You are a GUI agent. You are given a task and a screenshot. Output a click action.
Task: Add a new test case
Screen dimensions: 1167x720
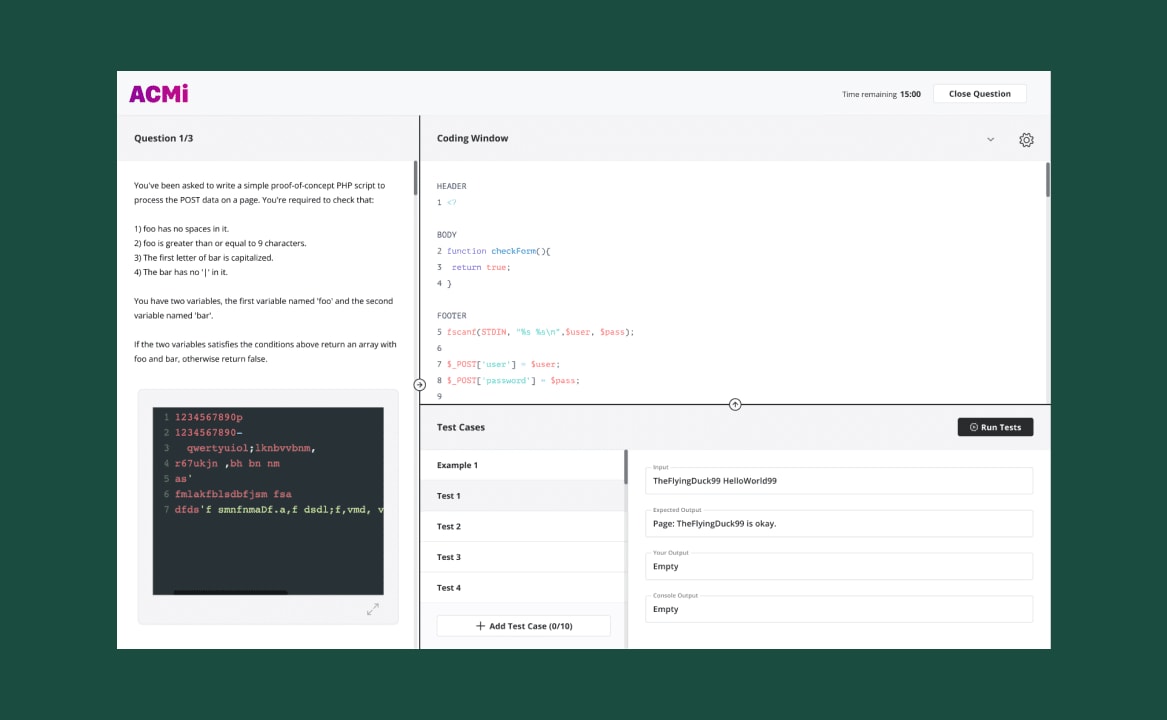point(524,626)
